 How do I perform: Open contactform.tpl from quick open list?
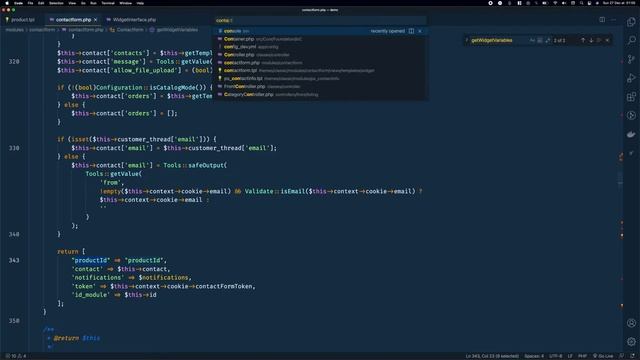click(x=320, y=71)
